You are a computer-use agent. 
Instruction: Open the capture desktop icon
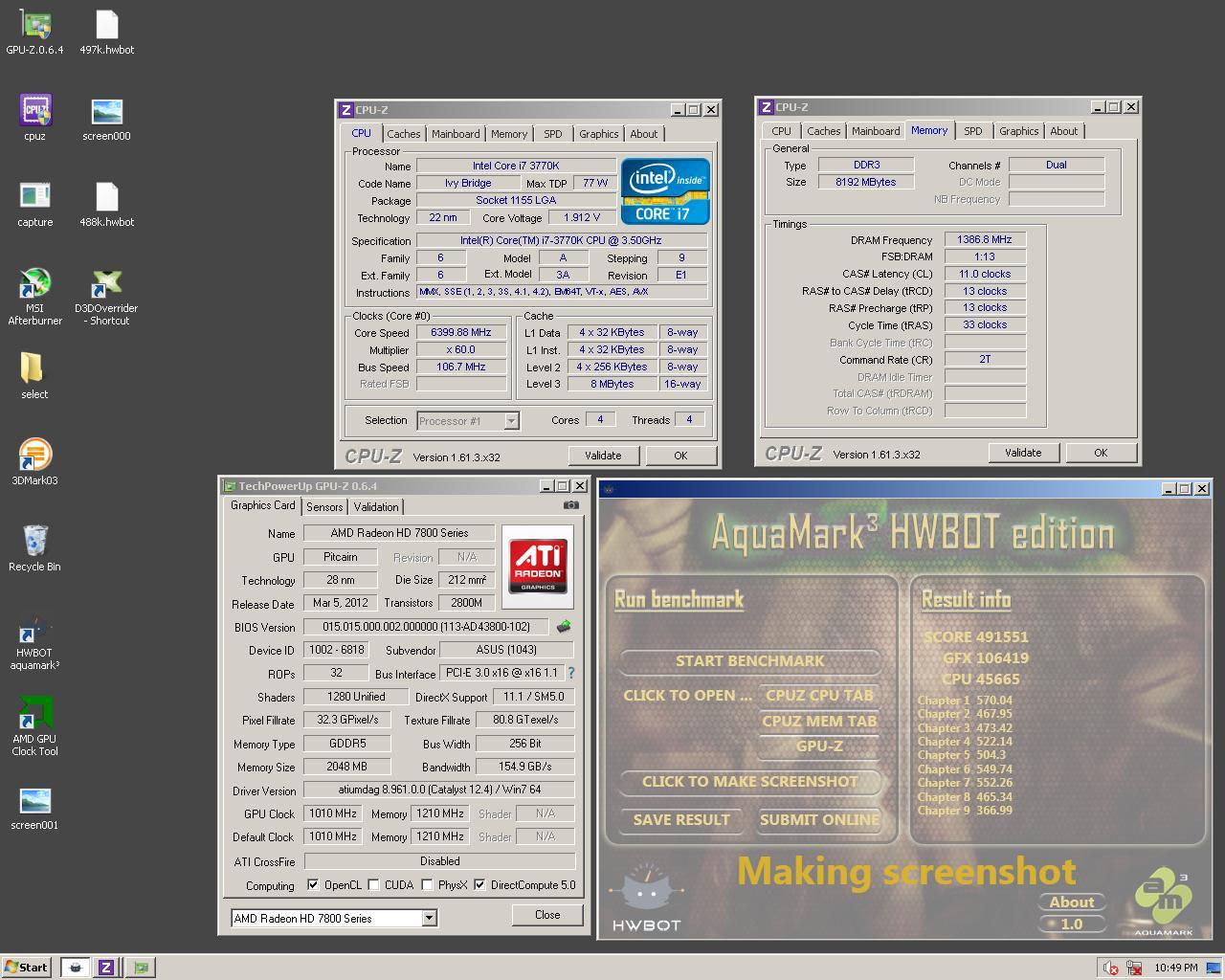tap(34, 205)
